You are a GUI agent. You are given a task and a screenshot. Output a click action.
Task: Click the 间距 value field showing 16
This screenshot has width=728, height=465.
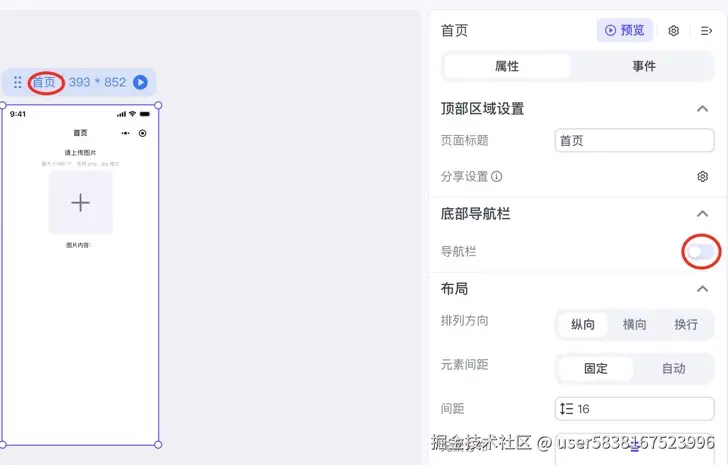634,409
